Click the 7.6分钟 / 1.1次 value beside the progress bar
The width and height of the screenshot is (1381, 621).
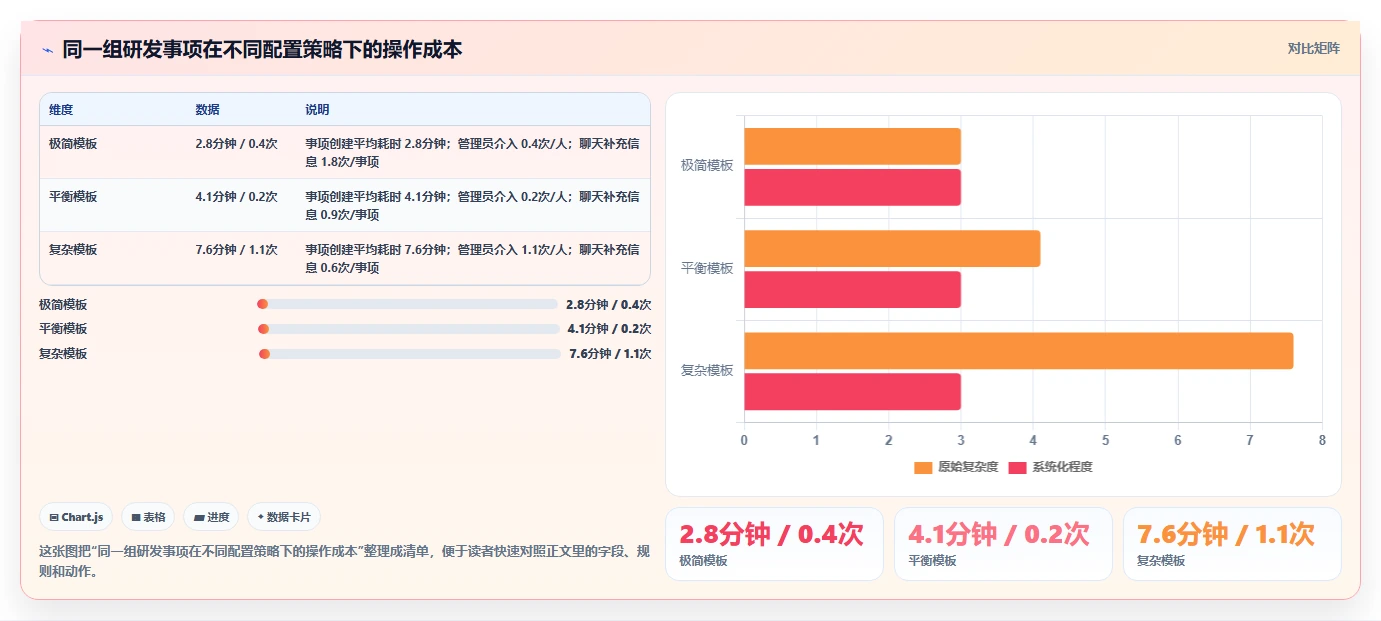tap(610, 354)
